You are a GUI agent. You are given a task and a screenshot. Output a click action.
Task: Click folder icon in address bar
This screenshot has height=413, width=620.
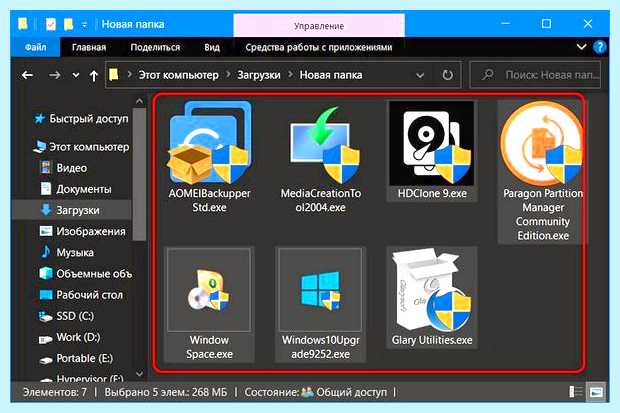[114, 74]
